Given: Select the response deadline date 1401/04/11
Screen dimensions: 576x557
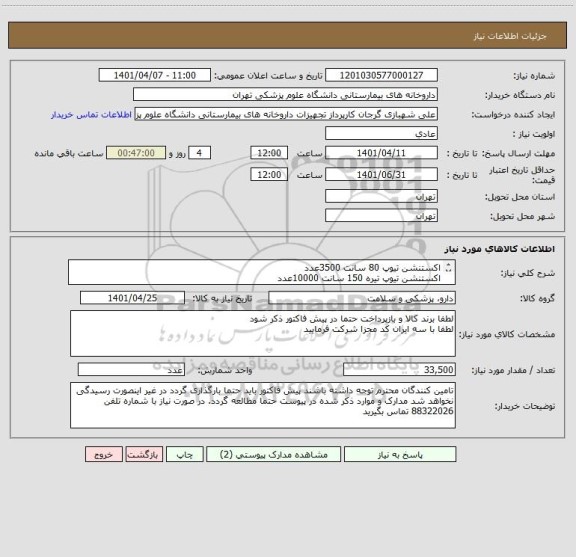Looking at the screenshot, I should [x=381, y=153].
